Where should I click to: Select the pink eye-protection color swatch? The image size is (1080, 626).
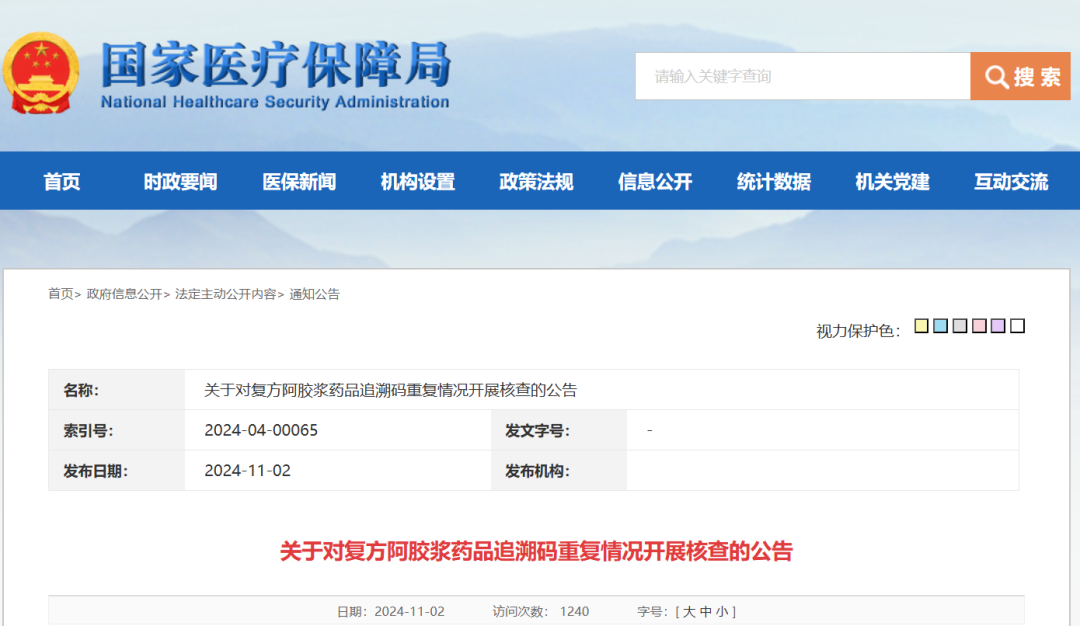[979, 326]
